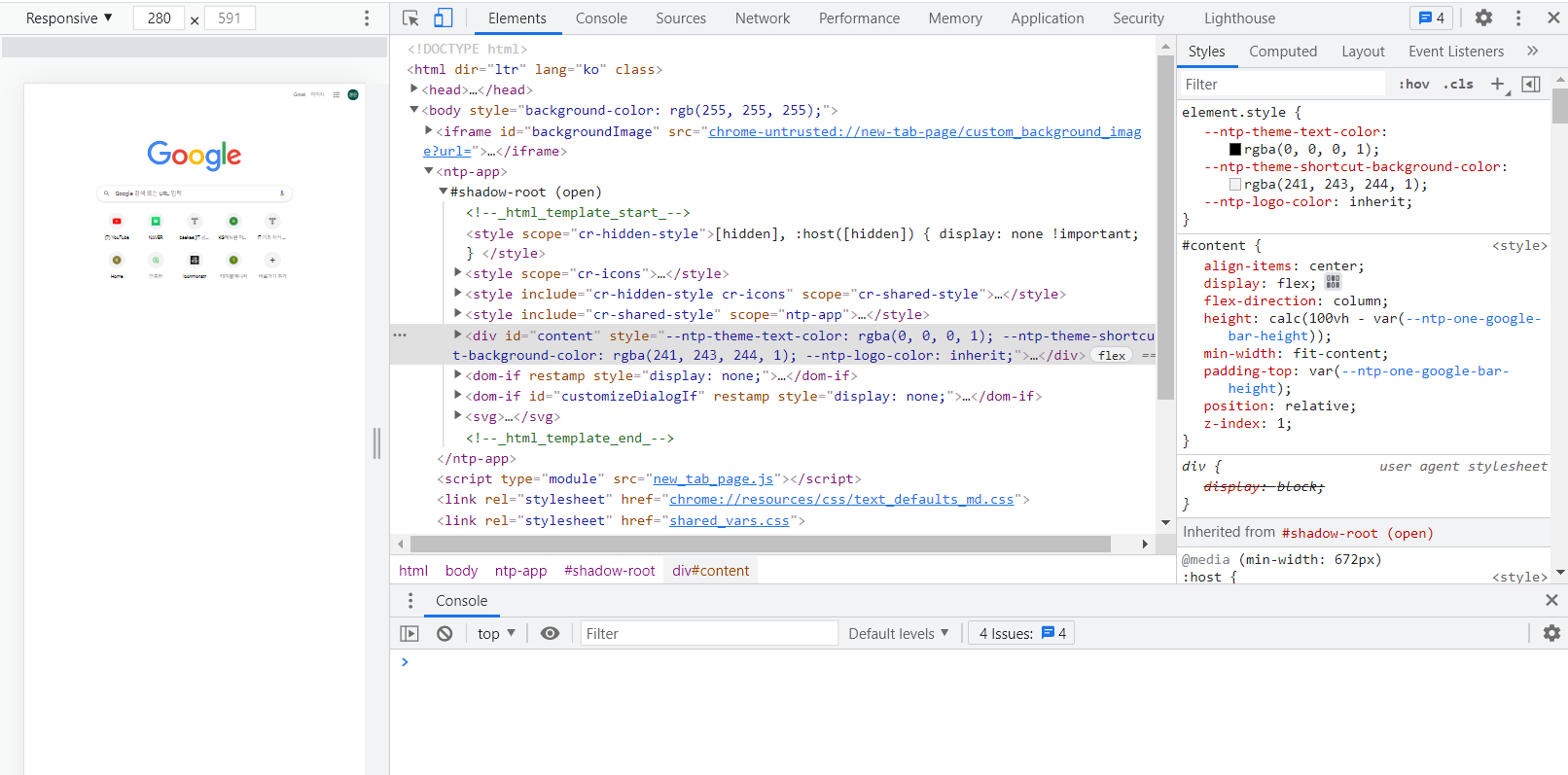Click the flex badge on content div
Image resolution: width=1568 pixels, height=775 pixels.
click(1112, 355)
